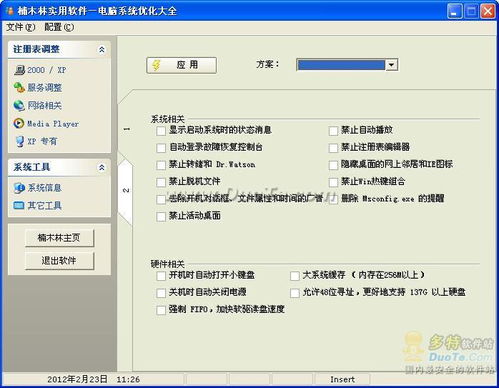Viewport: 499px width, 388px height.
Task: Click the 楠木林主页 button
Action: pos(59,238)
